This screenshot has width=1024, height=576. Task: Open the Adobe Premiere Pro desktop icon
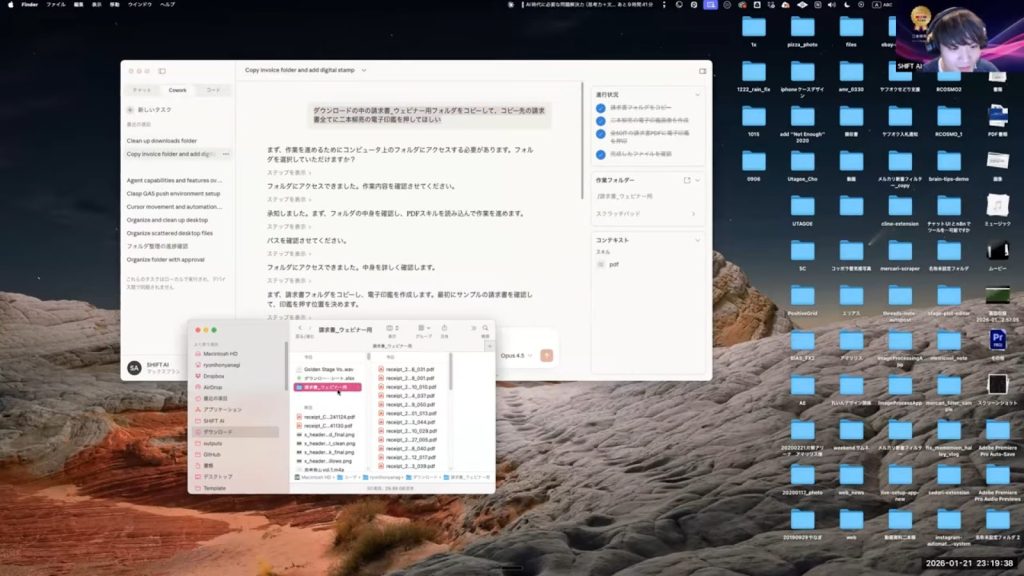pyautogui.click(x=997, y=339)
